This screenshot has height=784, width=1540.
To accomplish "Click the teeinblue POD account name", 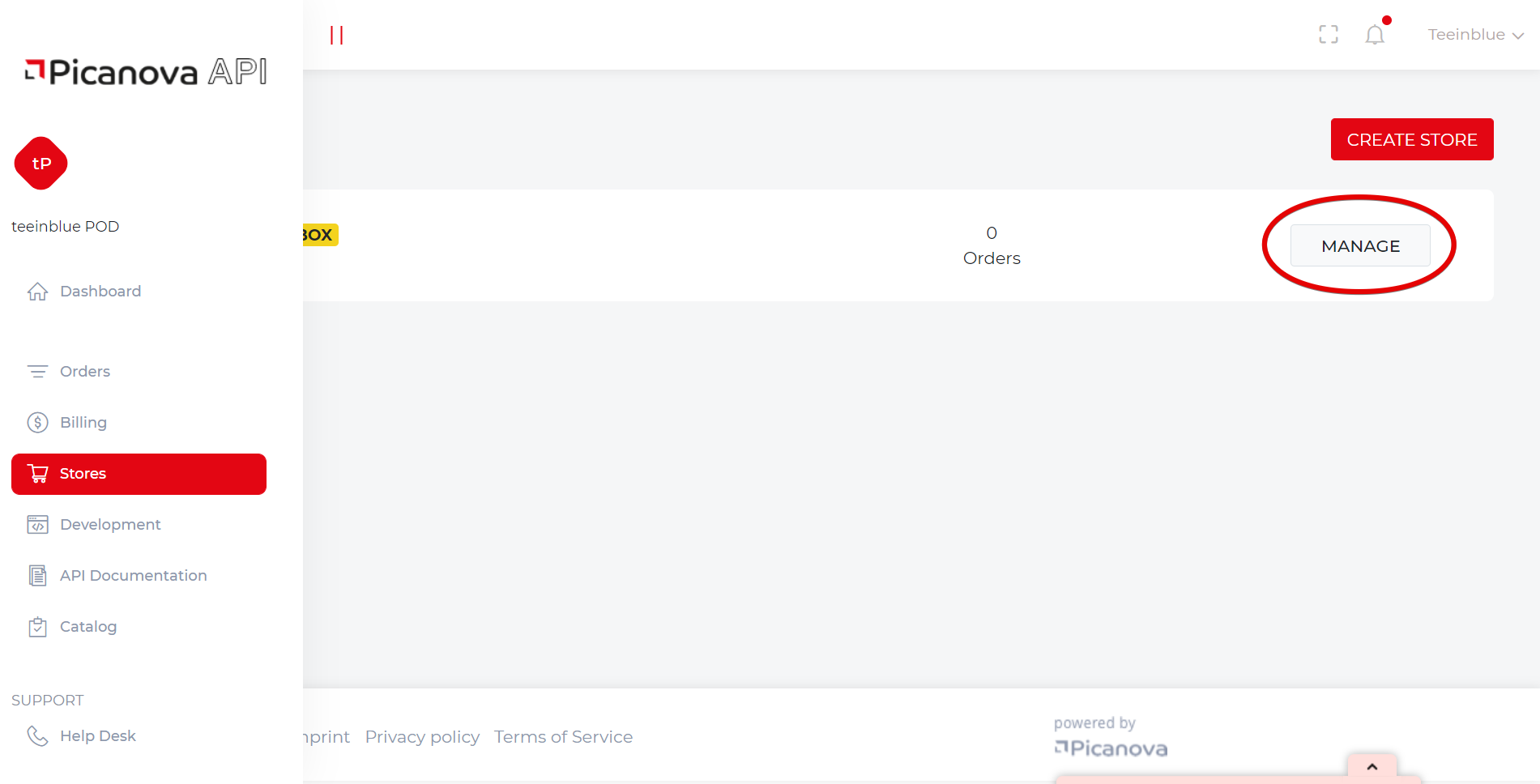I will [65, 227].
